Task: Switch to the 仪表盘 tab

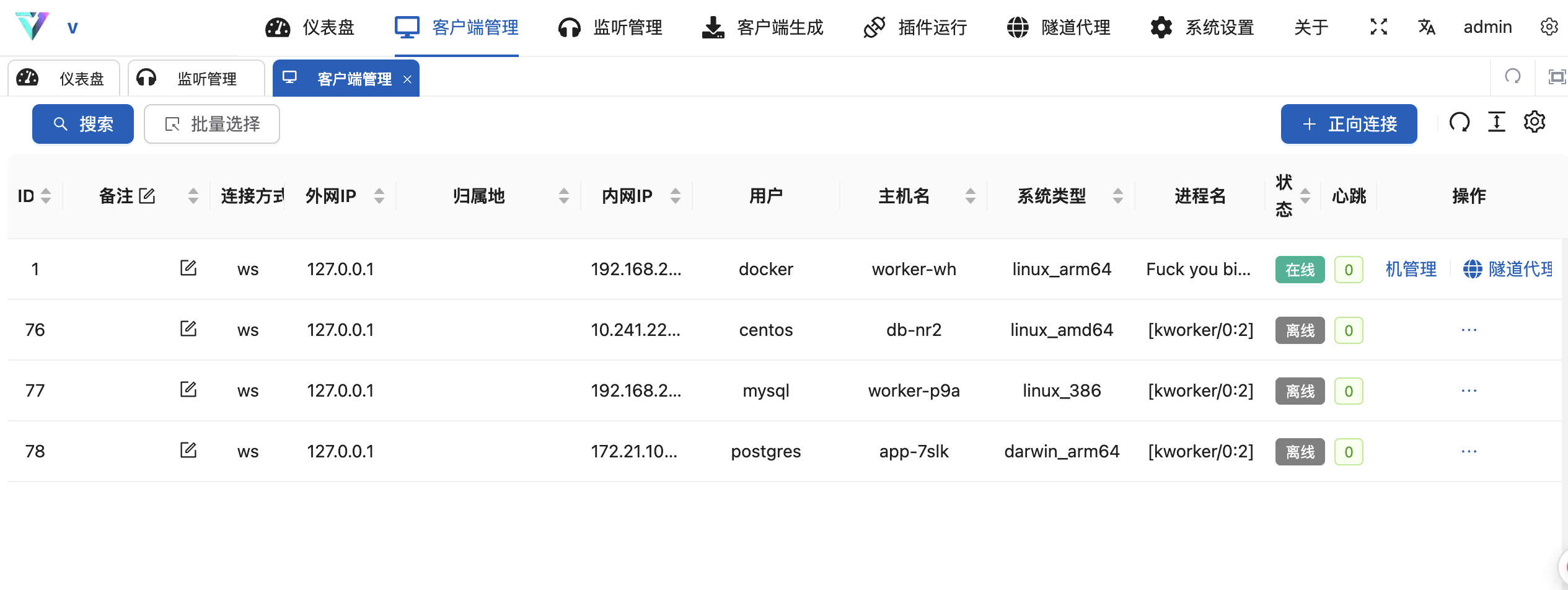Action: pyautogui.click(x=64, y=79)
